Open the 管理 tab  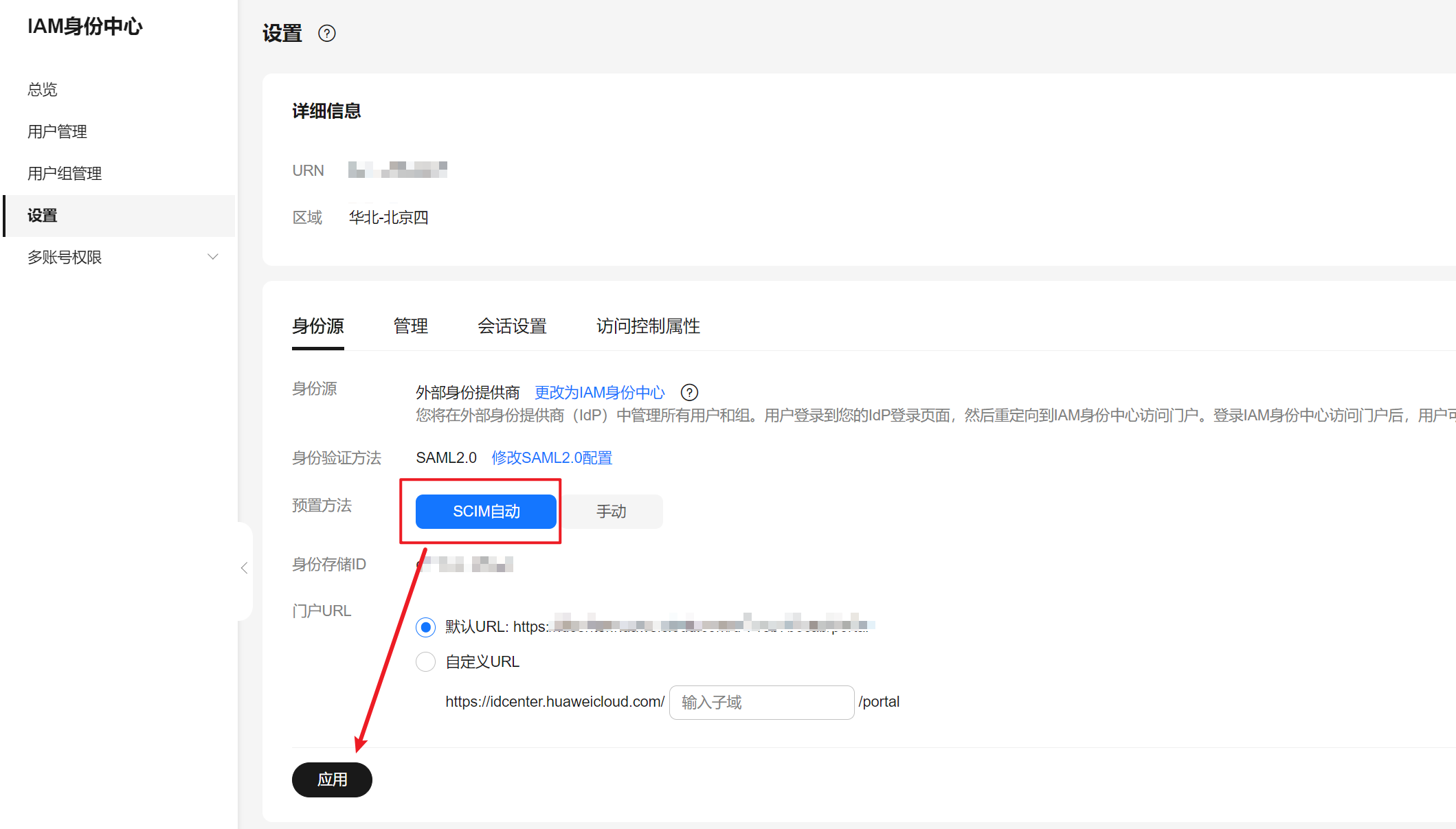[410, 326]
